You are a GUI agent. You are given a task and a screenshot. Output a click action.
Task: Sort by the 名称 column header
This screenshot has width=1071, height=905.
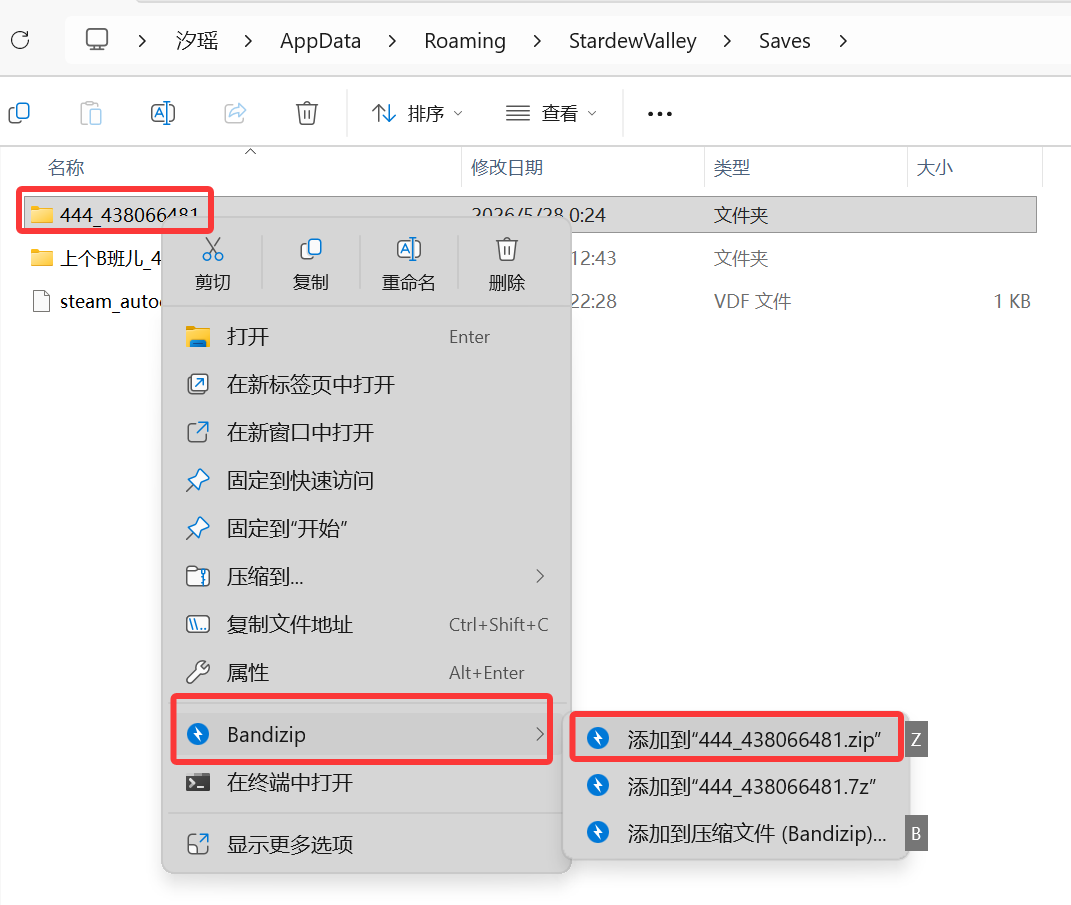click(66, 167)
